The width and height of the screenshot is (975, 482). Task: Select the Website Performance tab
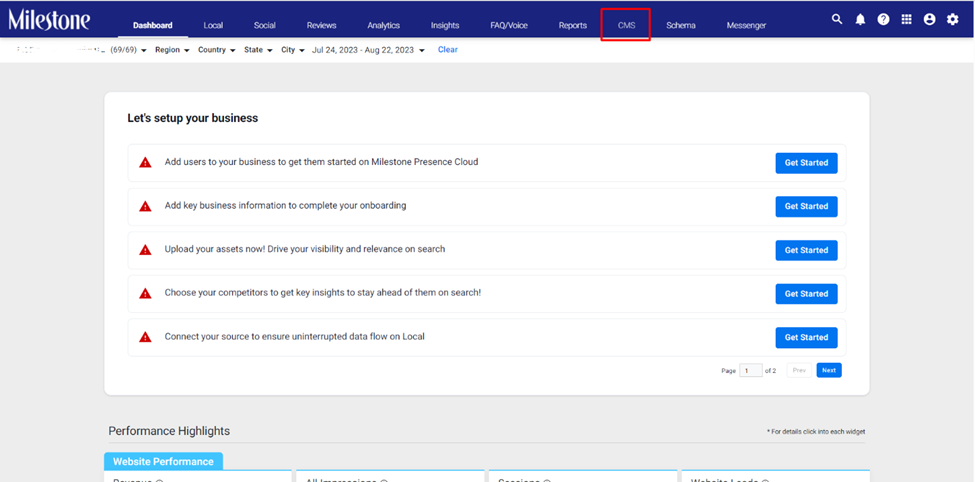[163, 461]
